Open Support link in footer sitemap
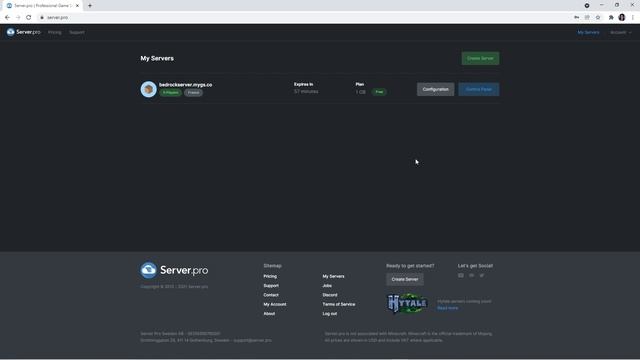 pos(271,286)
